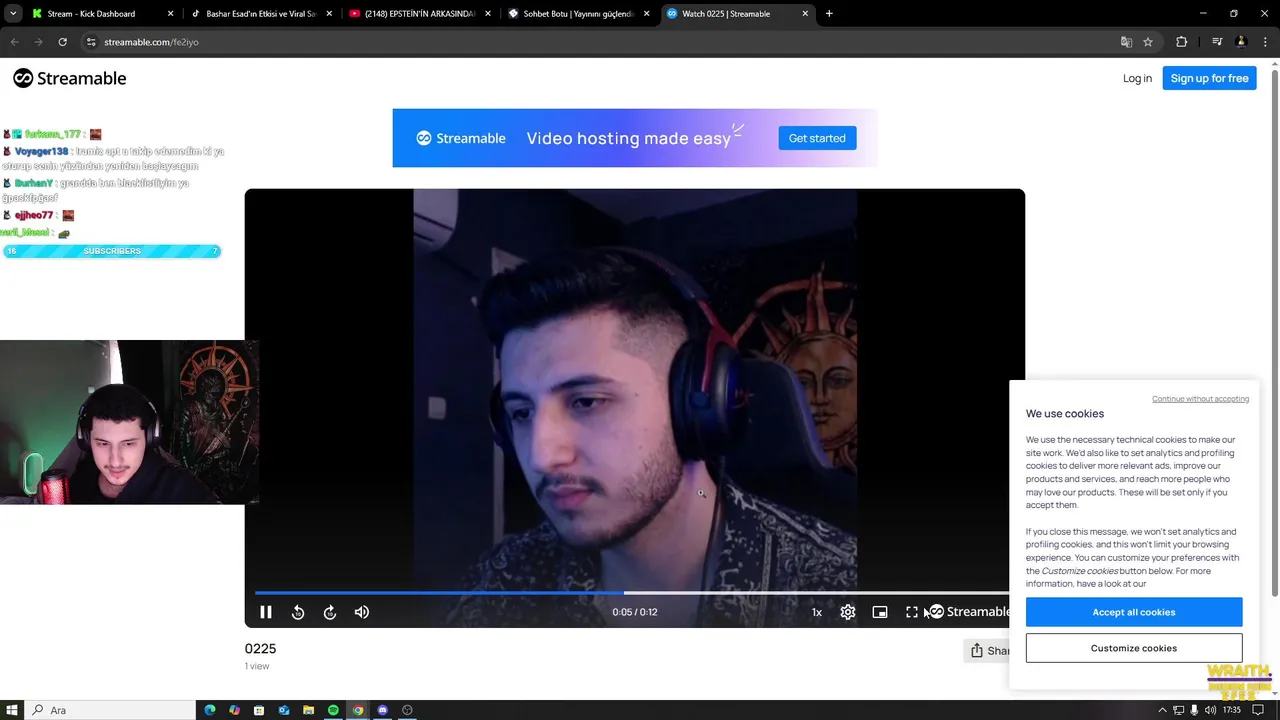Image resolution: width=1280 pixels, height=720 pixels.
Task: Open File Explorer from taskbar
Action: click(x=308, y=710)
